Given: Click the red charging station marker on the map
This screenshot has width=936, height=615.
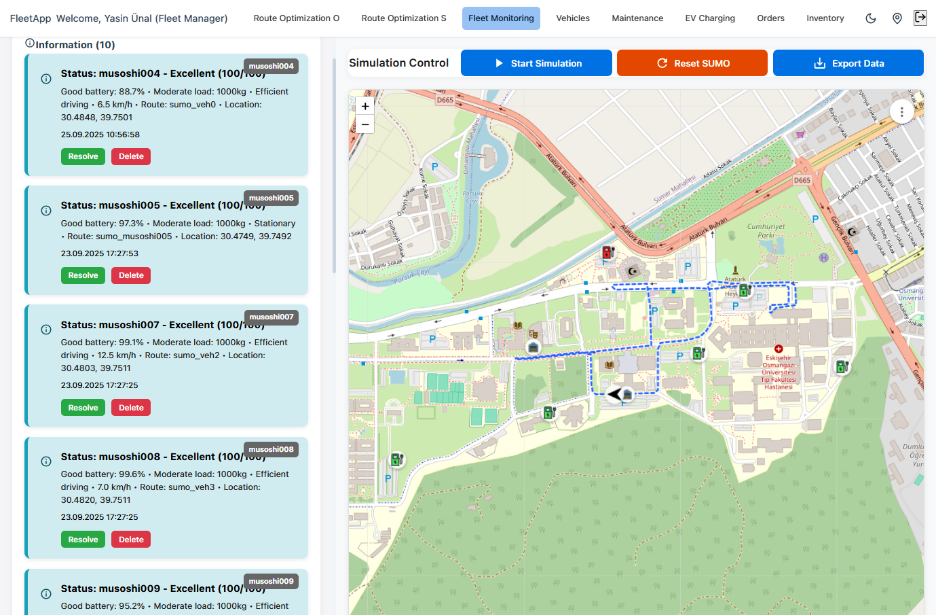Looking at the screenshot, I should 608,253.
